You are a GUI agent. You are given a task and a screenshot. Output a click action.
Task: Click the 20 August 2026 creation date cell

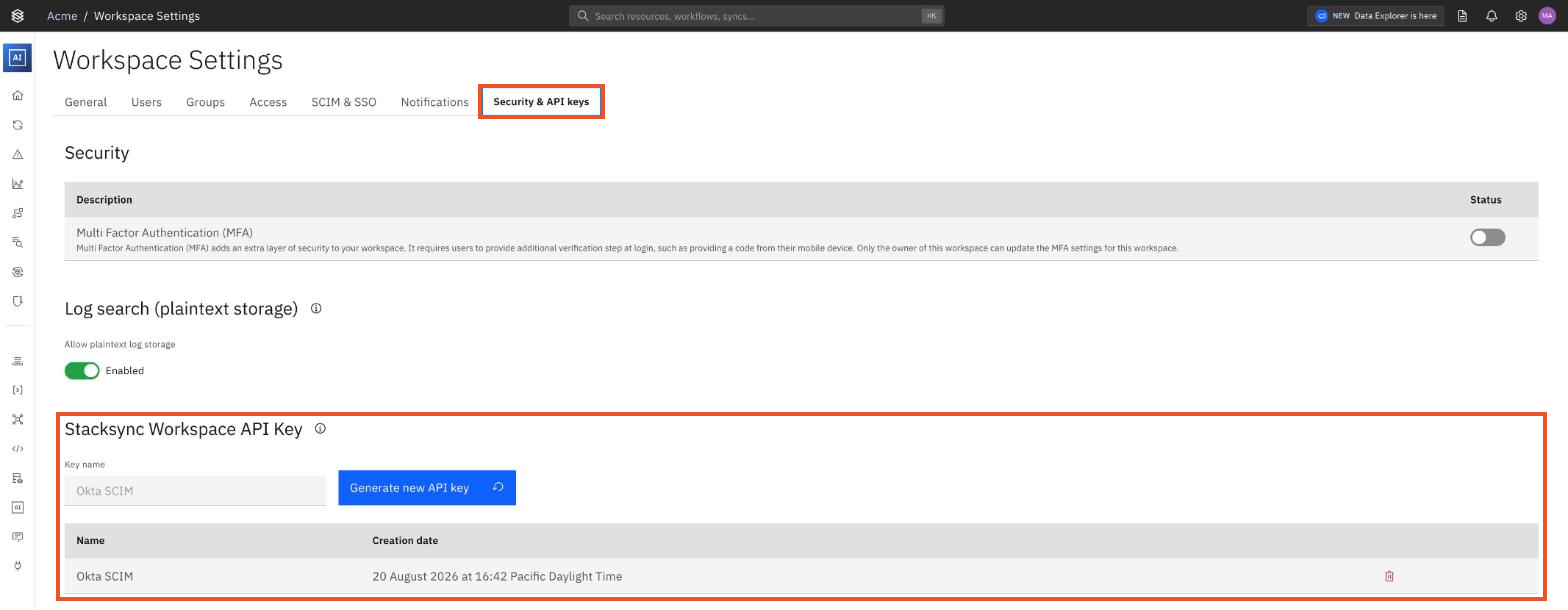click(497, 576)
